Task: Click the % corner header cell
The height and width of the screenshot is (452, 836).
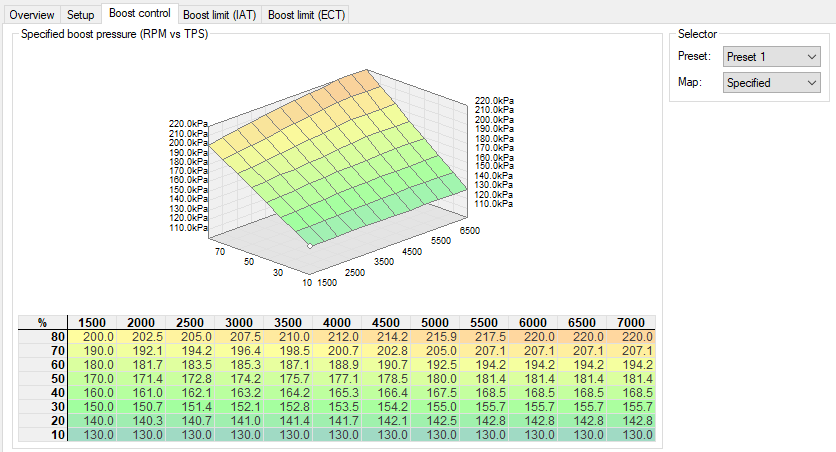Action: (x=43, y=322)
